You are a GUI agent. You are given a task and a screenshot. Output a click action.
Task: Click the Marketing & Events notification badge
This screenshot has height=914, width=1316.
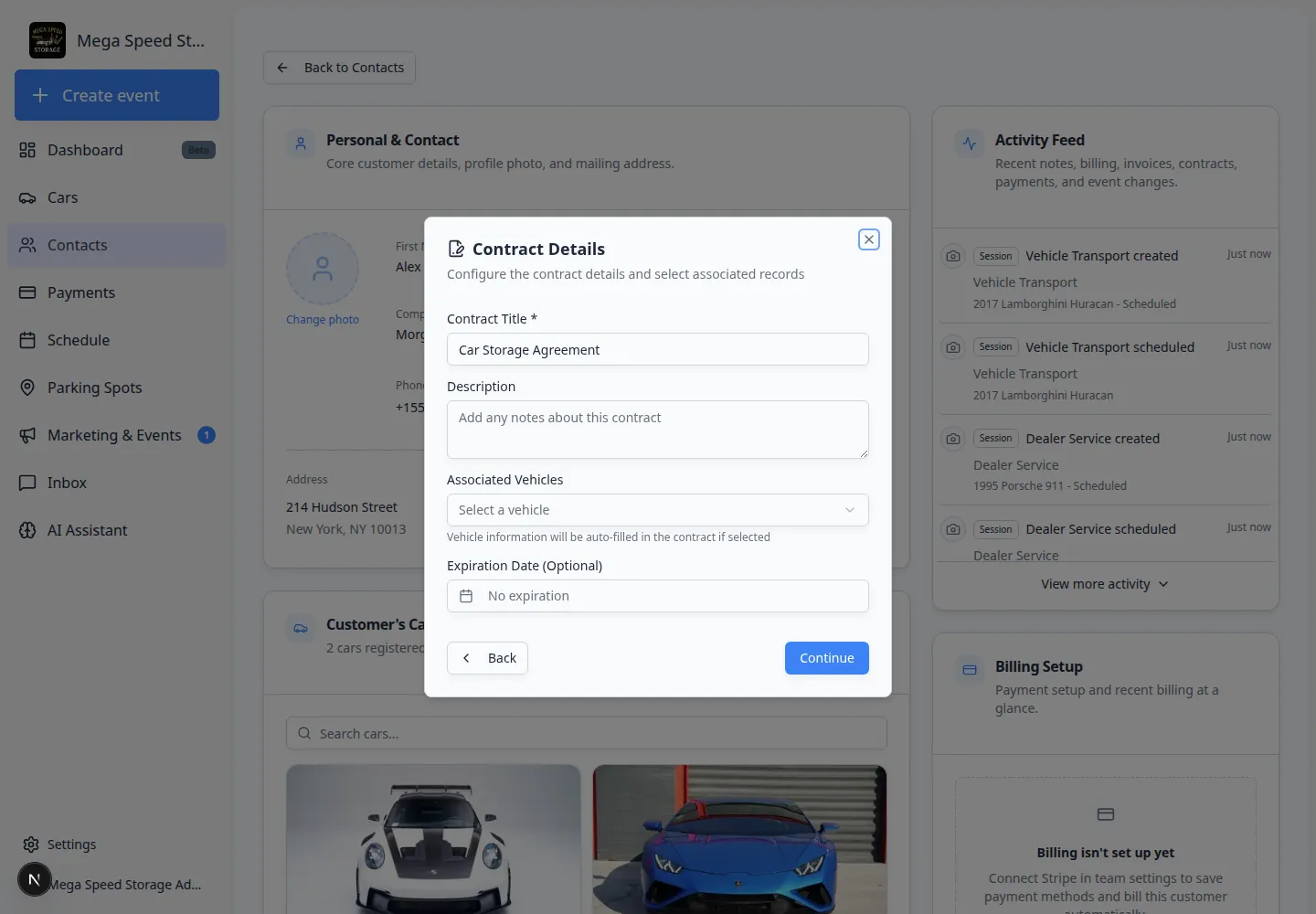coord(207,435)
